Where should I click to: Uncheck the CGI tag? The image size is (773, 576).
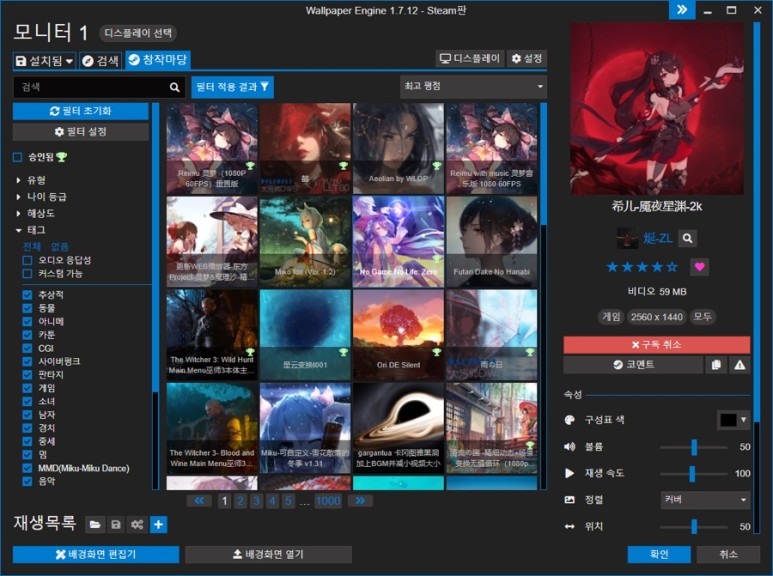[28, 348]
